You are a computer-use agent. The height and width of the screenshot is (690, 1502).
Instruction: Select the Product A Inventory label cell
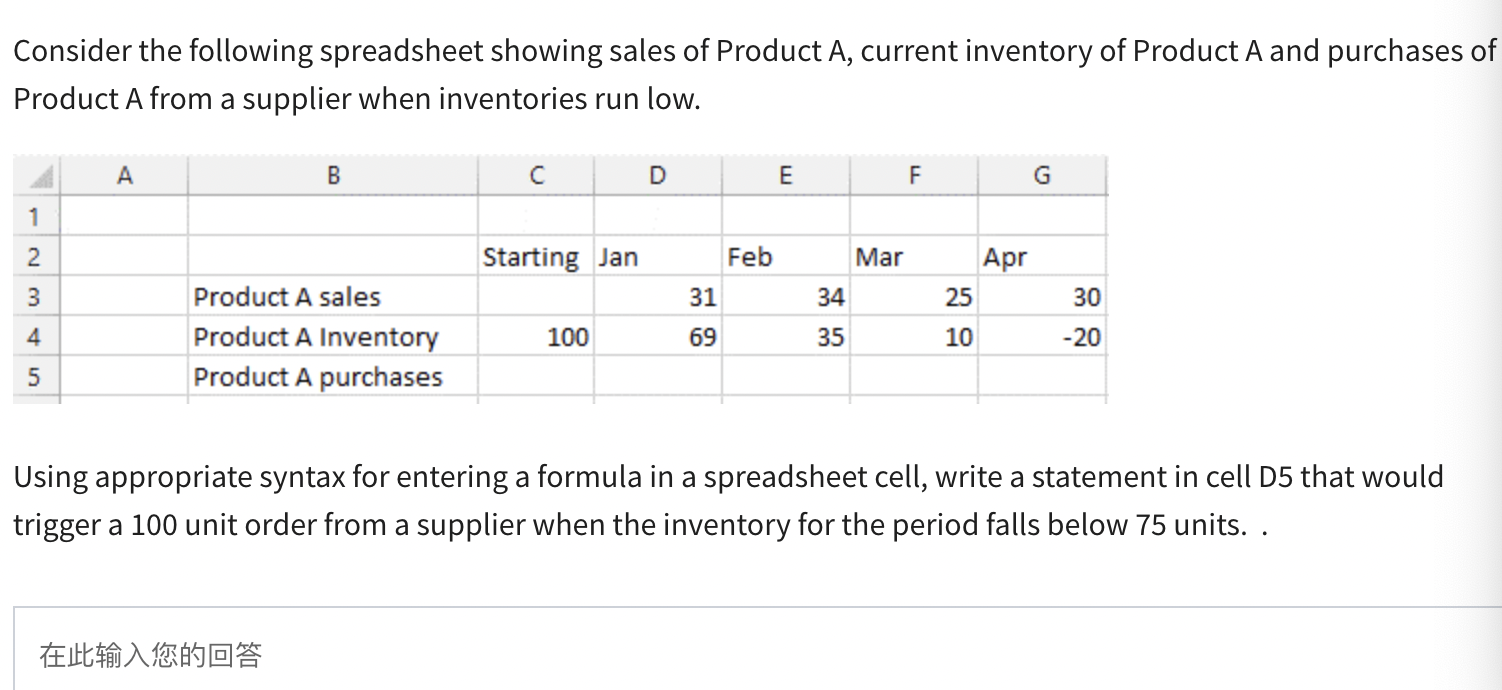click(x=315, y=337)
